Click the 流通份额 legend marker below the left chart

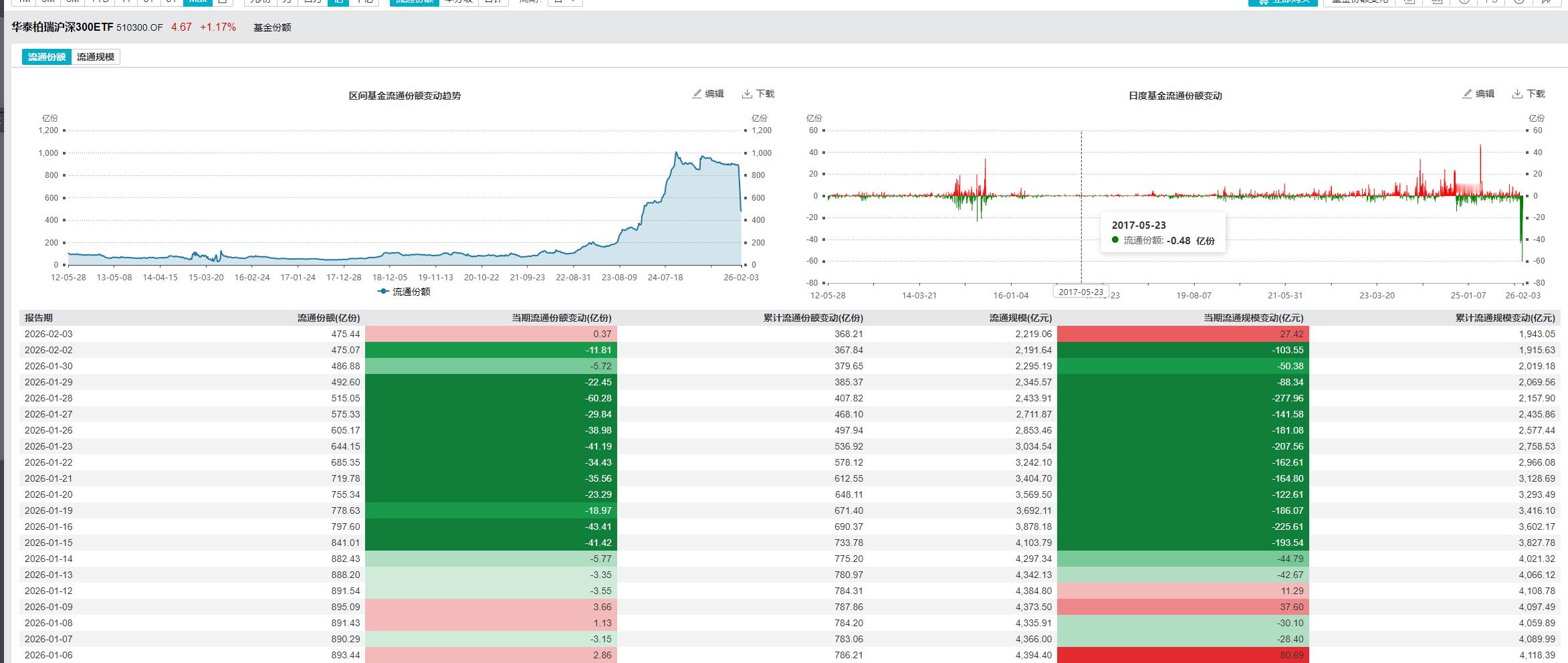tap(383, 292)
